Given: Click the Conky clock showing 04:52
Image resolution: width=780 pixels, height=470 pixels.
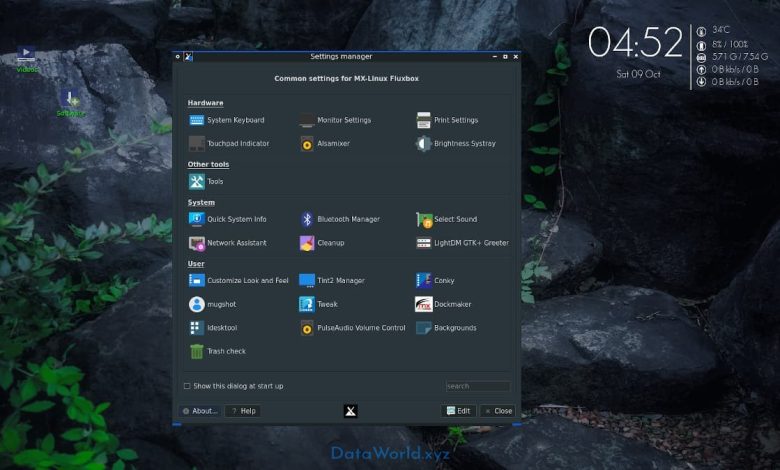Looking at the screenshot, I should click(x=635, y=42).
